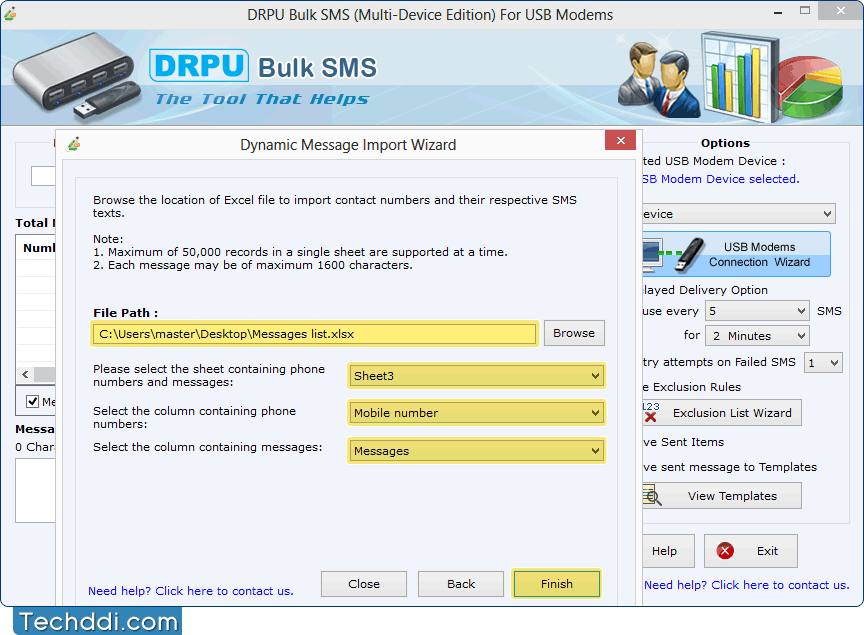Viewport: 864px width, 635px height.
Task: Toggle the checkbox beside 'Me' in main window
Action: [x=33, y=401]
